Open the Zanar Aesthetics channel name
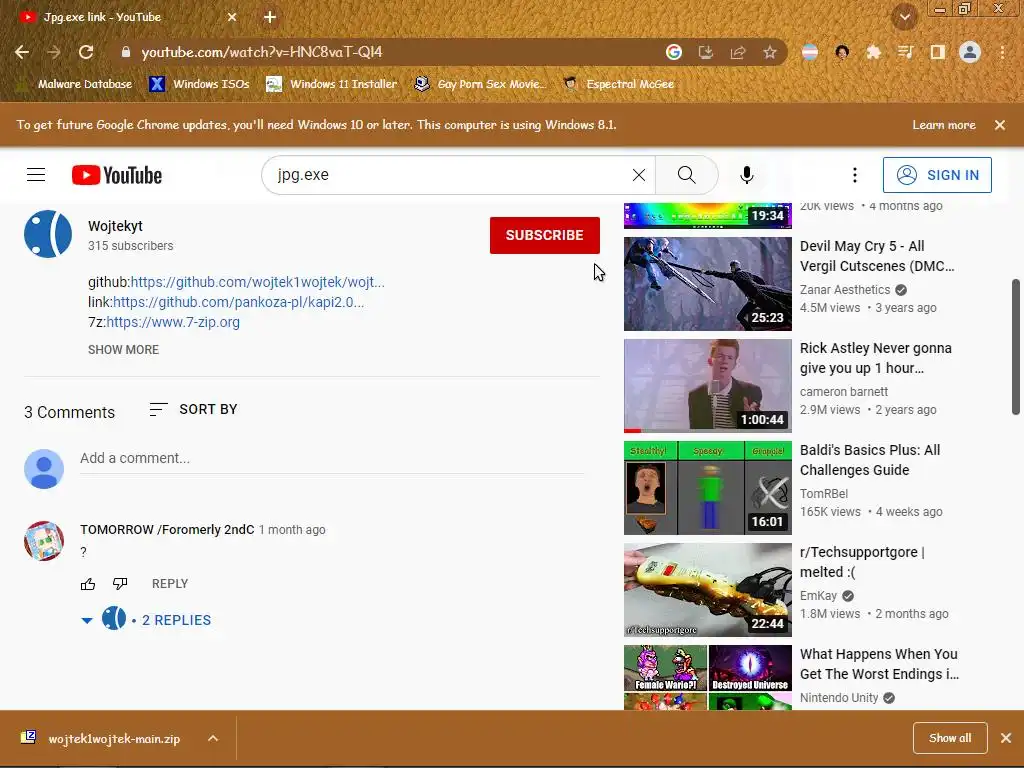 click(x=845, y=290)
